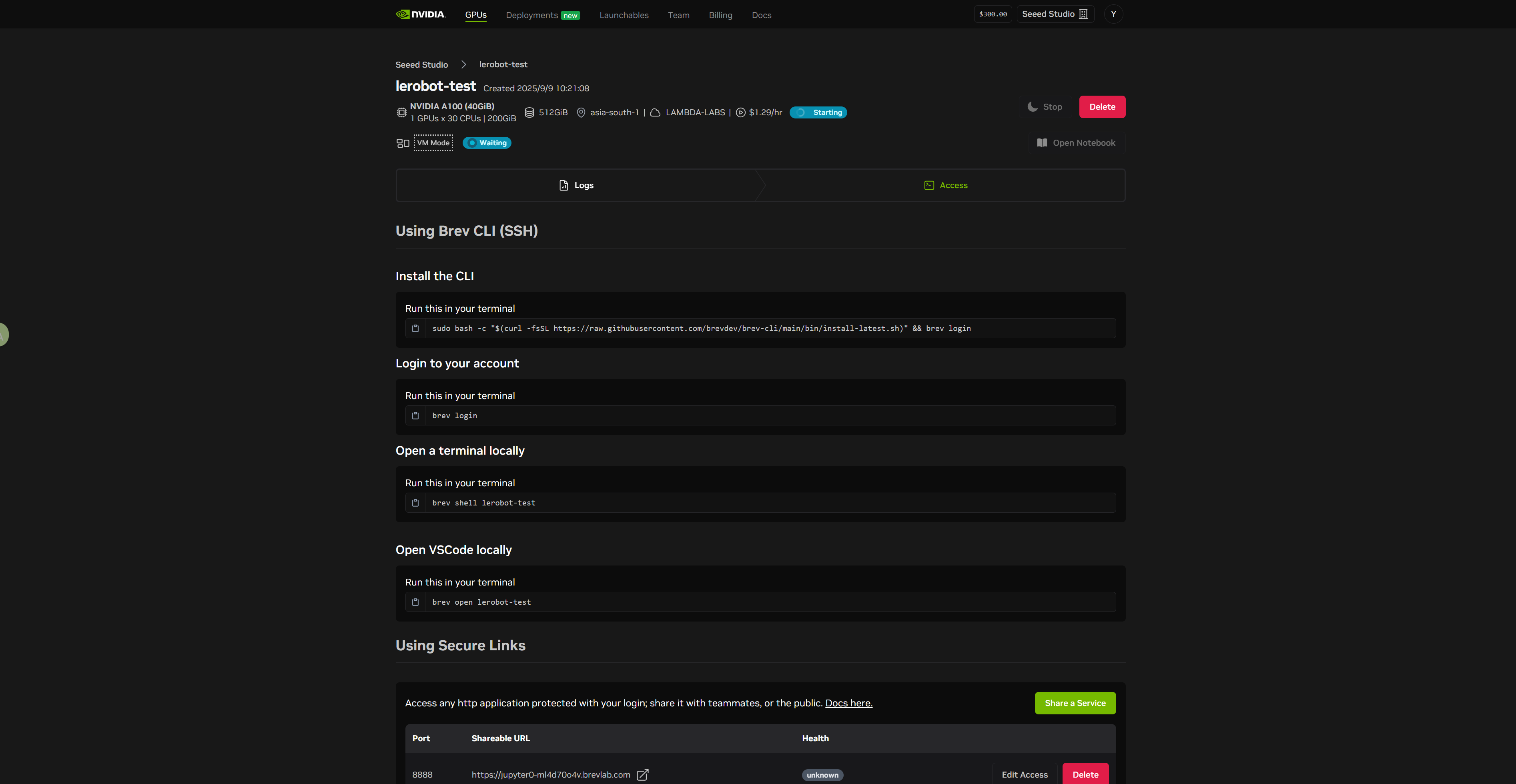Copy the brev shell lerobot-test command

pos(415,503)
